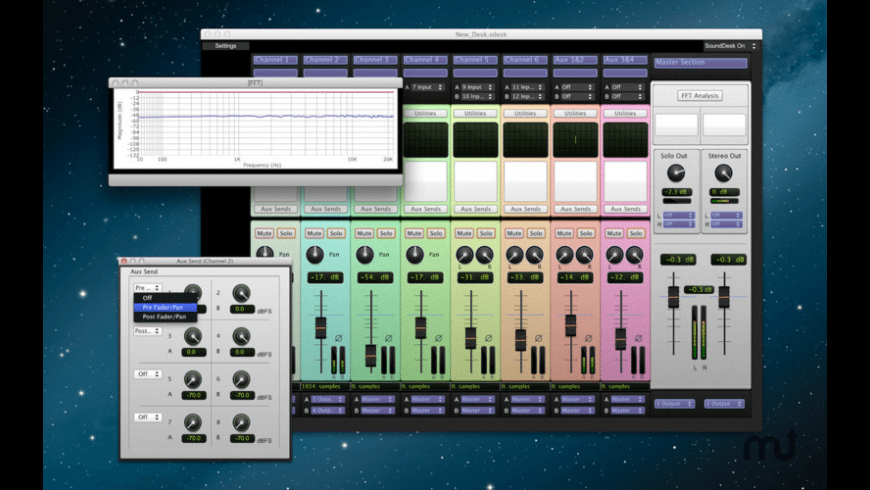Choose the Off option in the aux send menu

pos(148,297)
